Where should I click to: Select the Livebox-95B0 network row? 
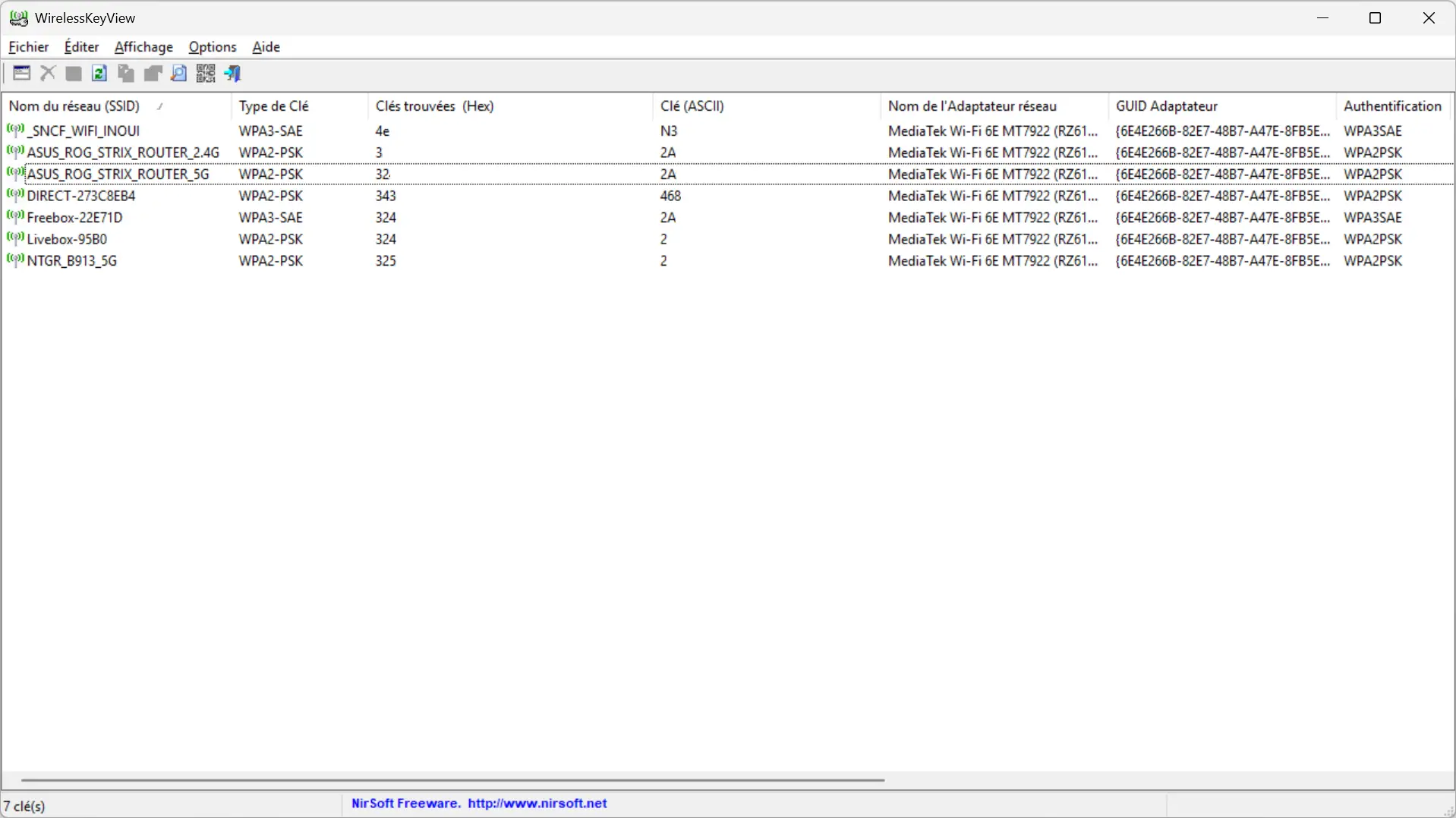(728, 238)
